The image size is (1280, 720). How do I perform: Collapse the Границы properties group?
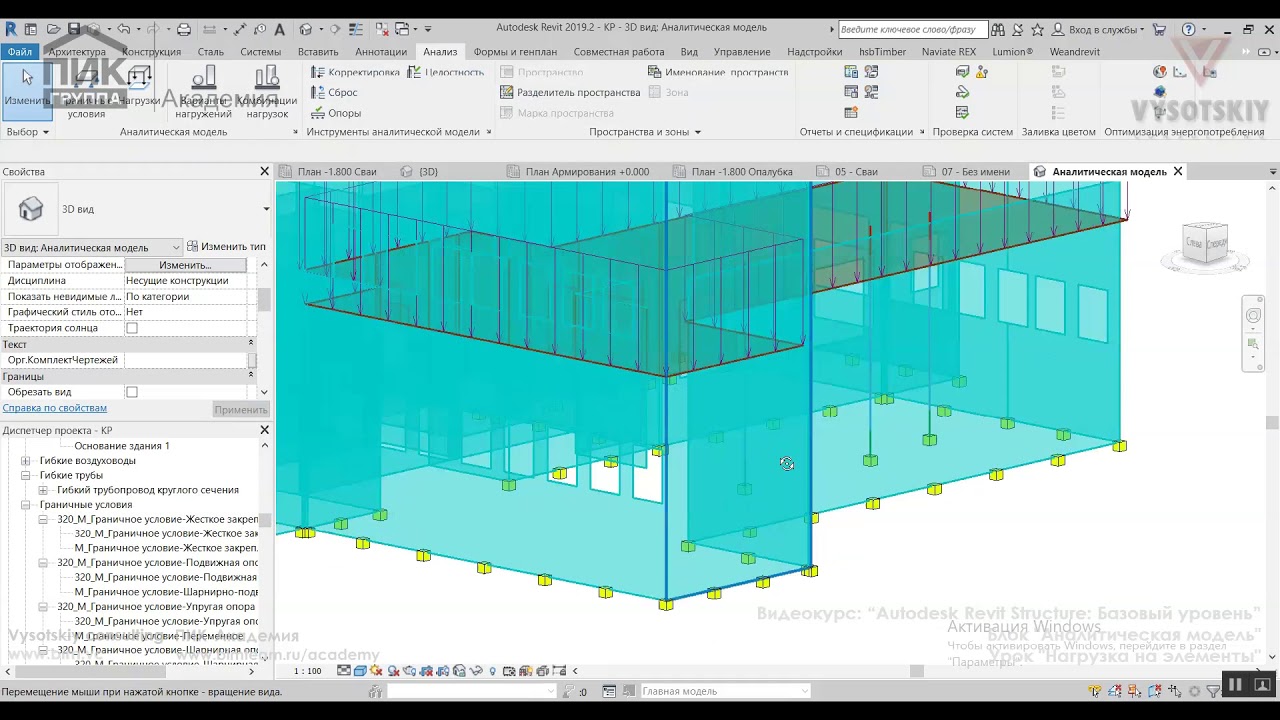coord(251,376)
